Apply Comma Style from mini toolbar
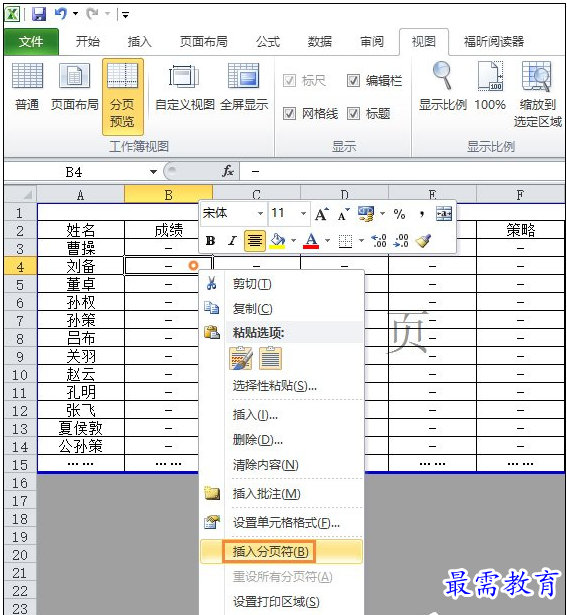 click(422, 214)
